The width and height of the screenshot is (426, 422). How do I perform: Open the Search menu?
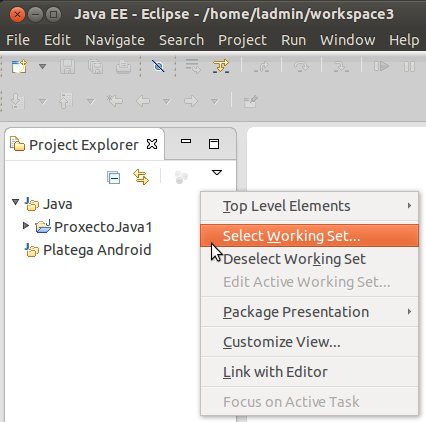[x=181, y=40]
